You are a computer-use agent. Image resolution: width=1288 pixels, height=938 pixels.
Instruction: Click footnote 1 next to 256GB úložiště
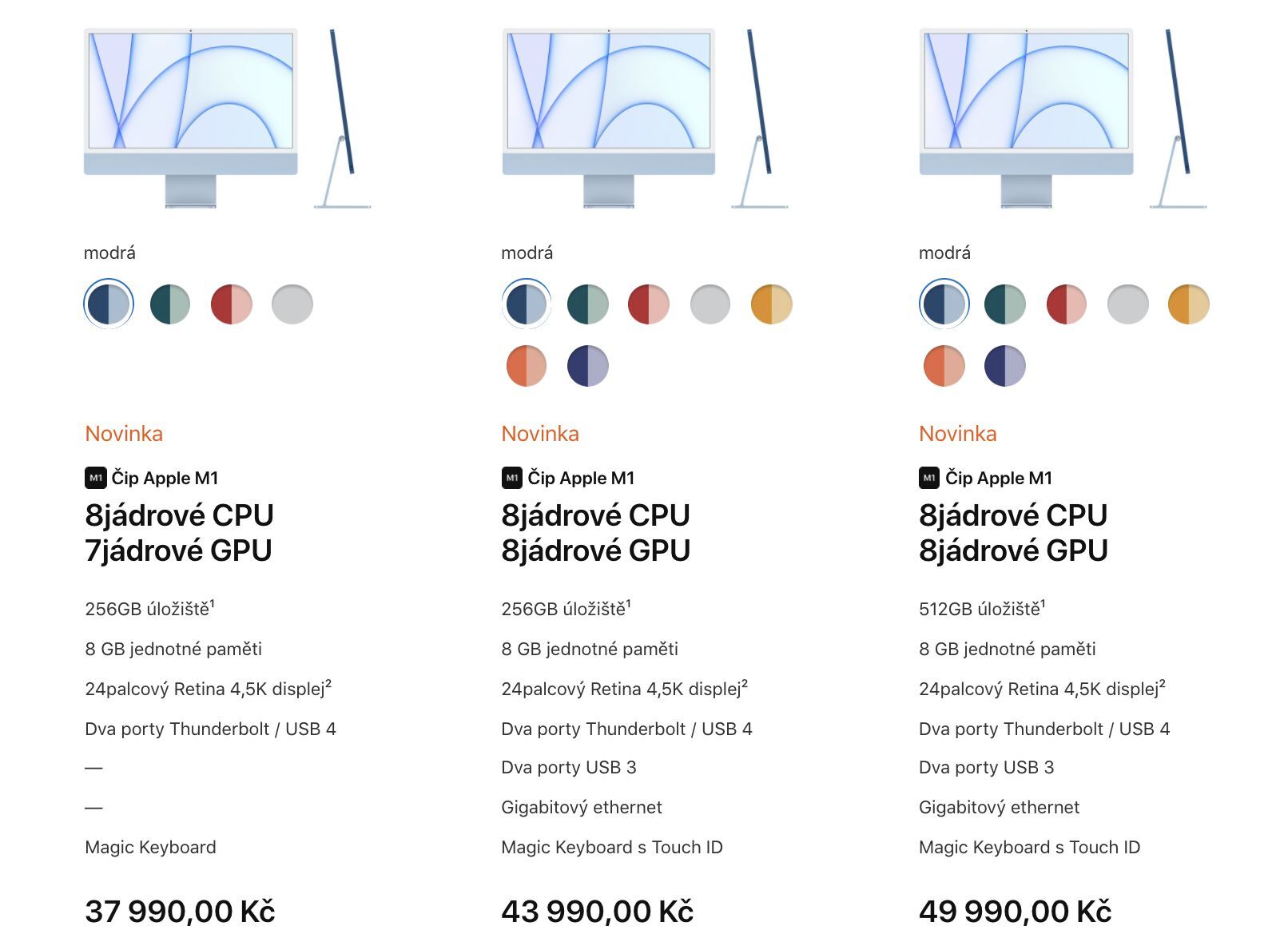(x=214, y=602)
